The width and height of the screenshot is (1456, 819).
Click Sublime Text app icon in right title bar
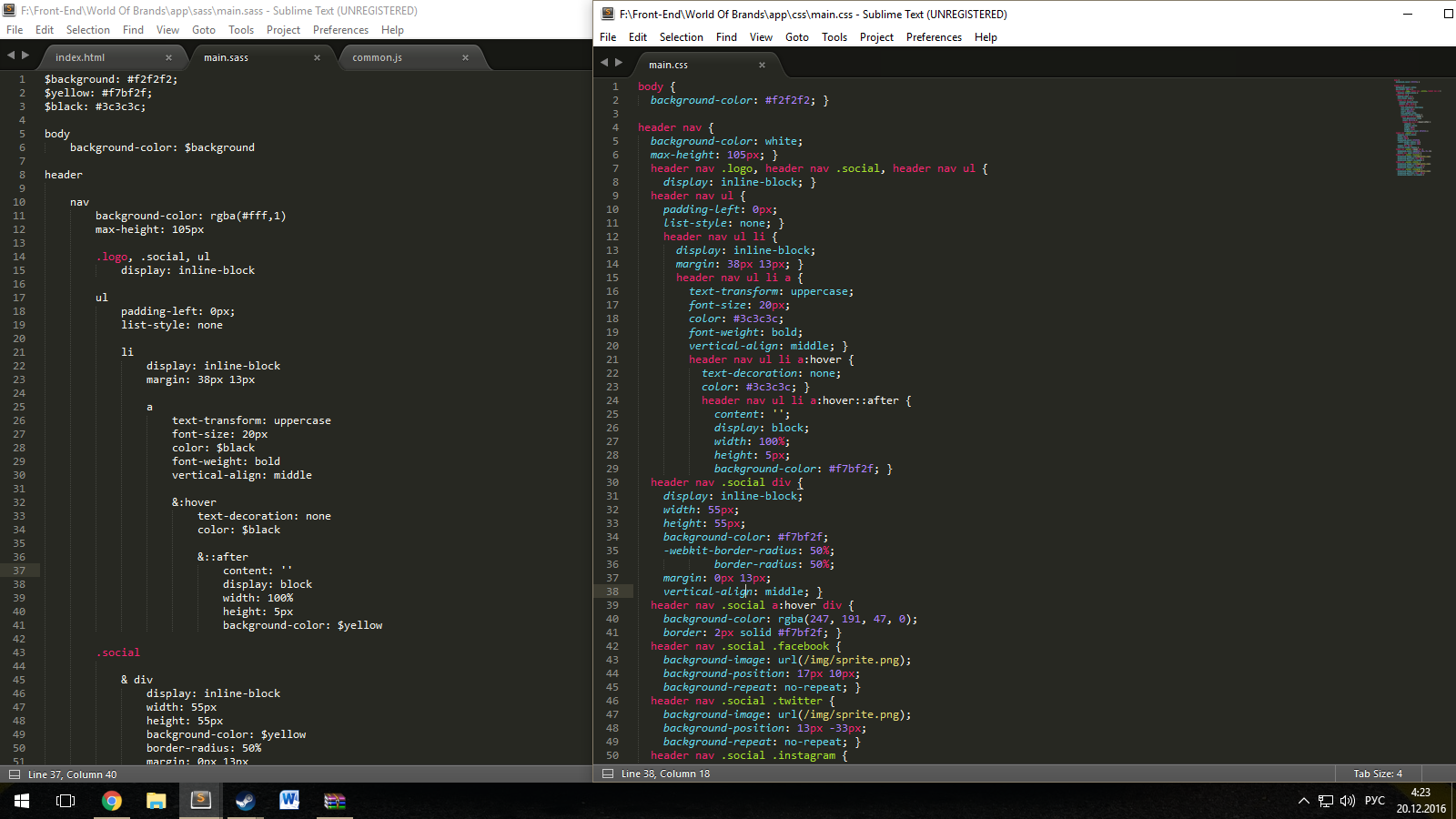608,14
